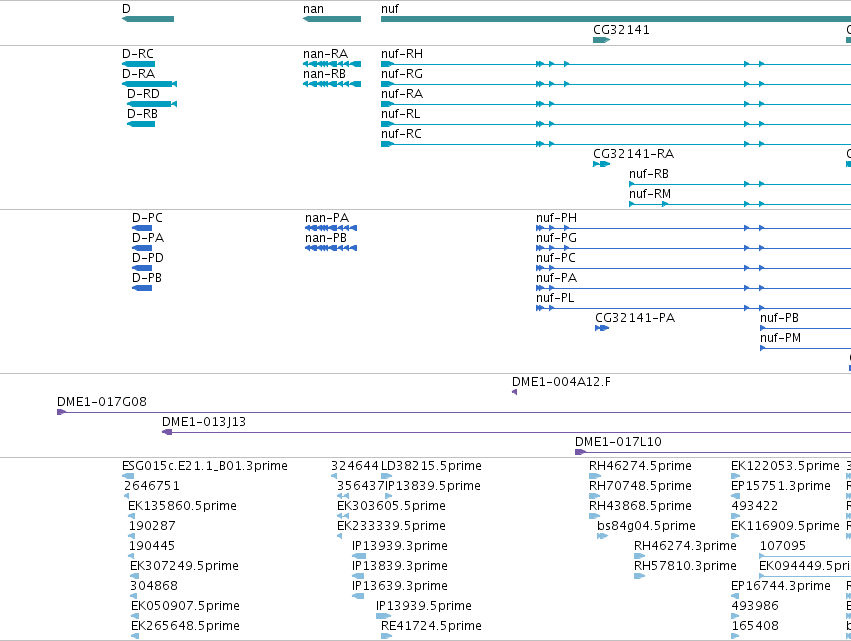The height and width of the screenshot is (641, 851).
Task: Click the EK135860.5prime EST label
Action: pyautogui.click(x=182, y=506)
